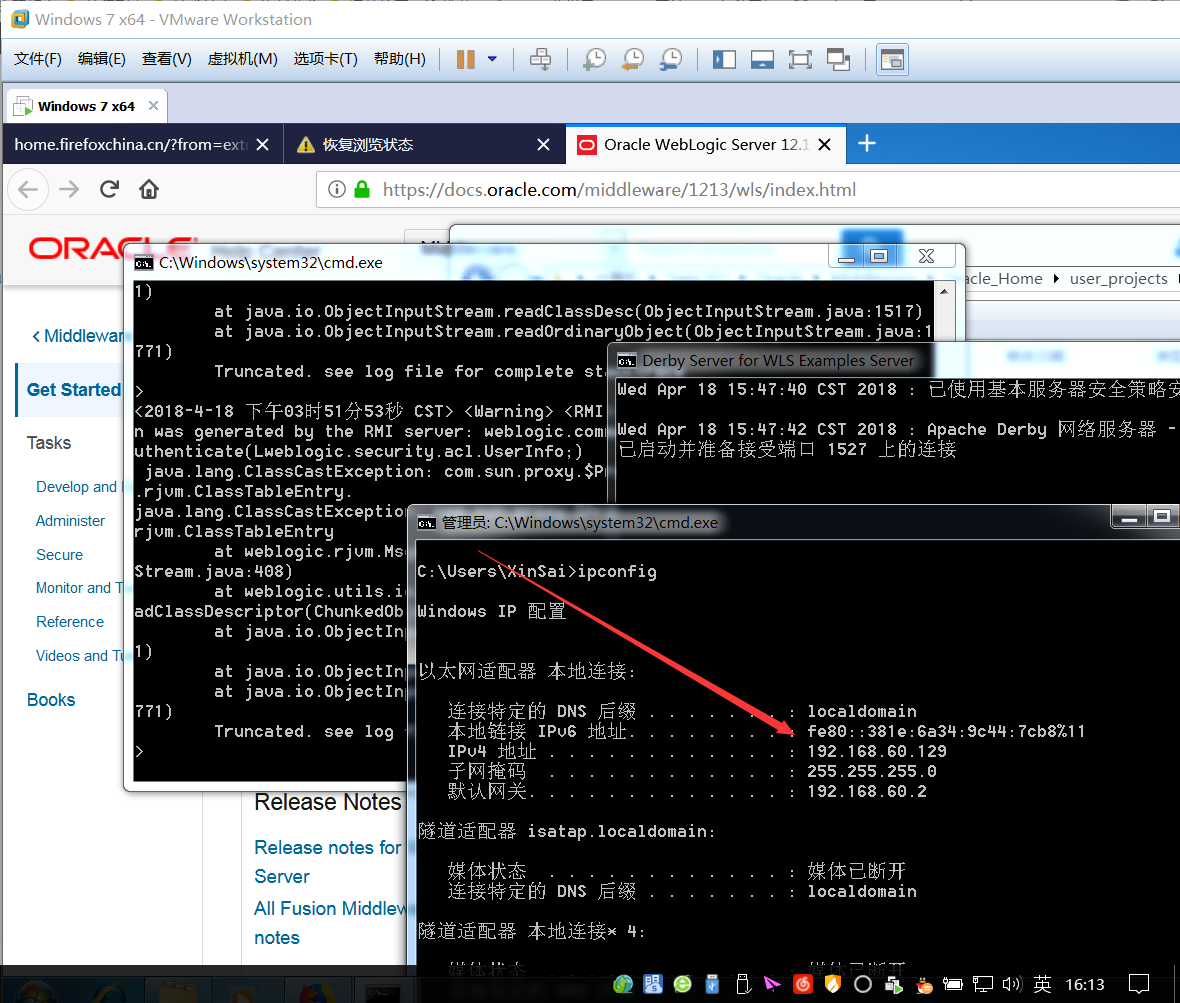Screen dimensions: 1180x1003
Task: Open the NetEase Cloud Music tray icon
Action: point(803,984)
